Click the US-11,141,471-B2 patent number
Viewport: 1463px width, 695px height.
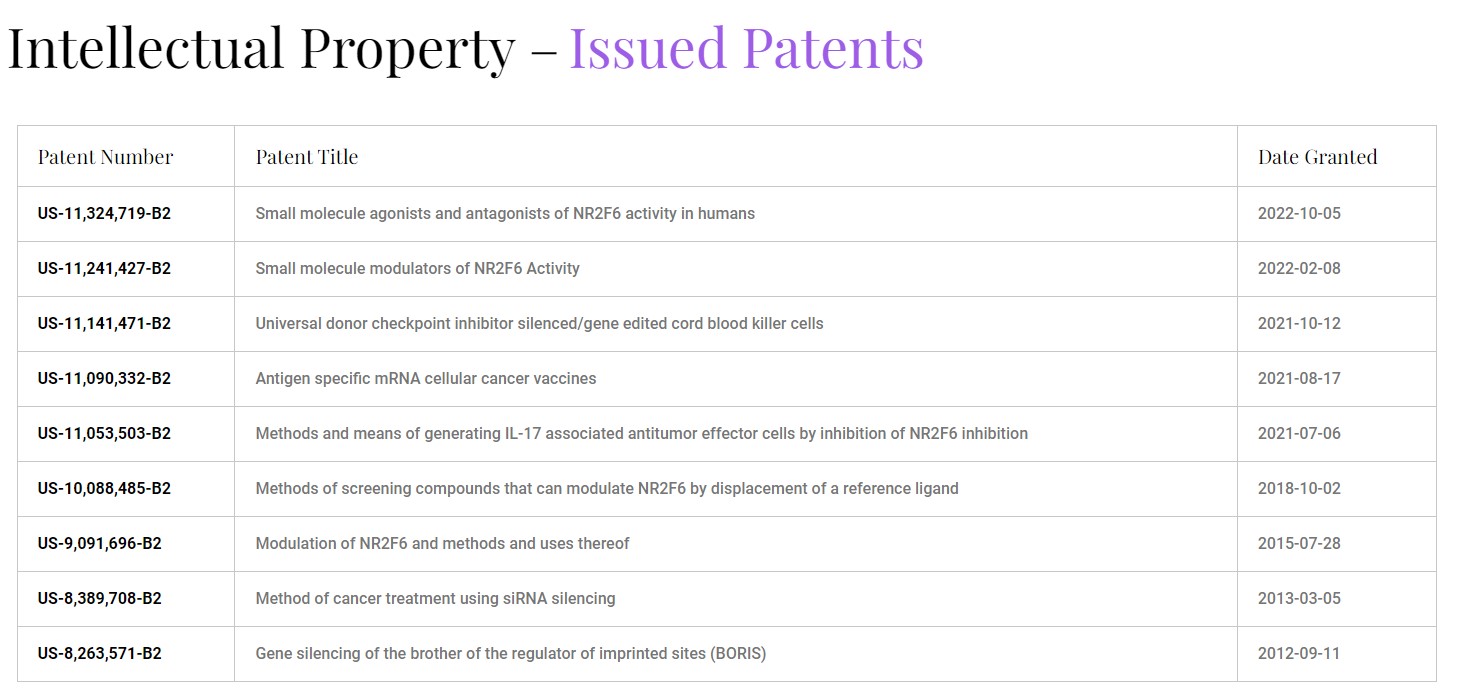(104, 323)
